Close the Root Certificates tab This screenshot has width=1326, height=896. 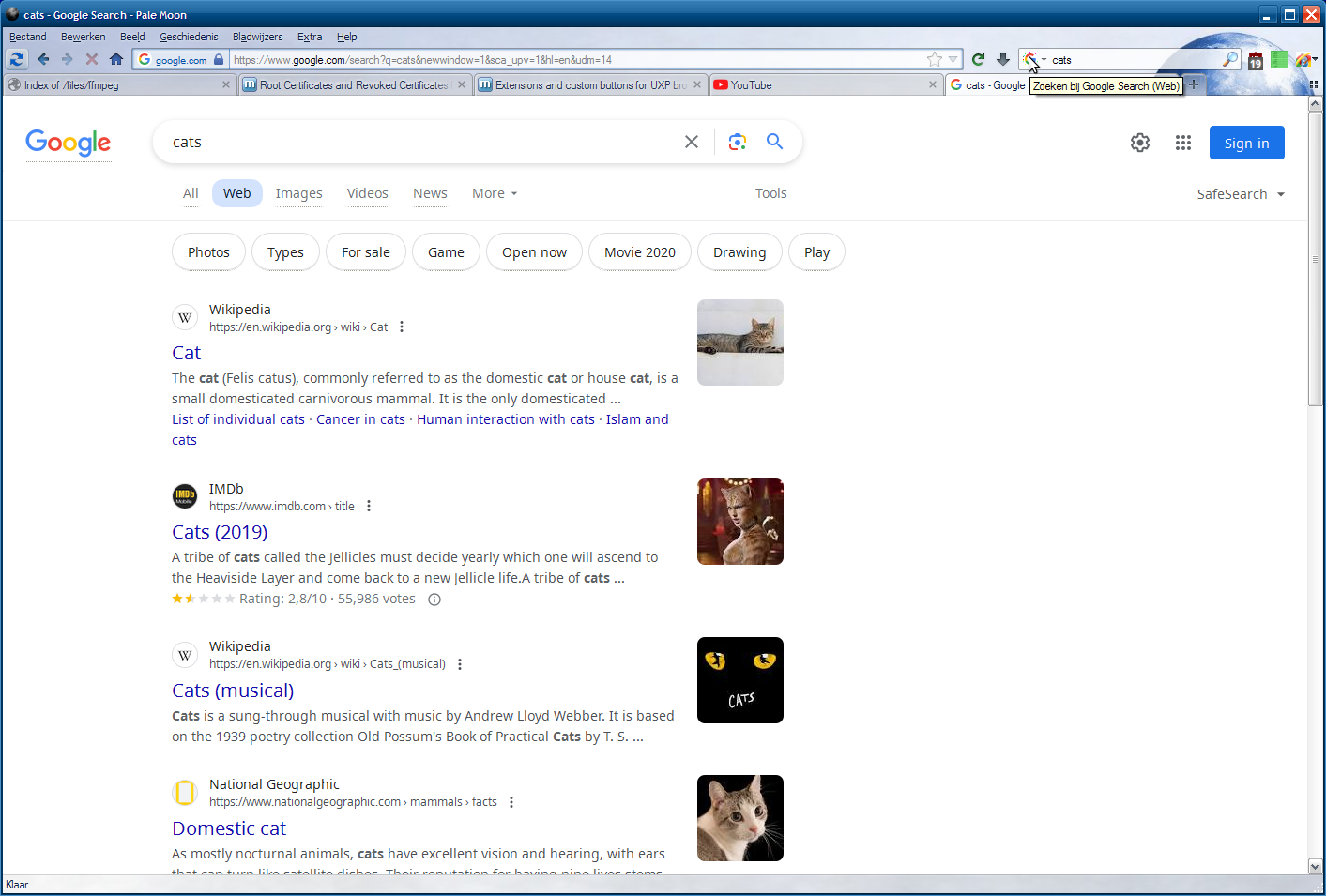[x=462, y=84]
